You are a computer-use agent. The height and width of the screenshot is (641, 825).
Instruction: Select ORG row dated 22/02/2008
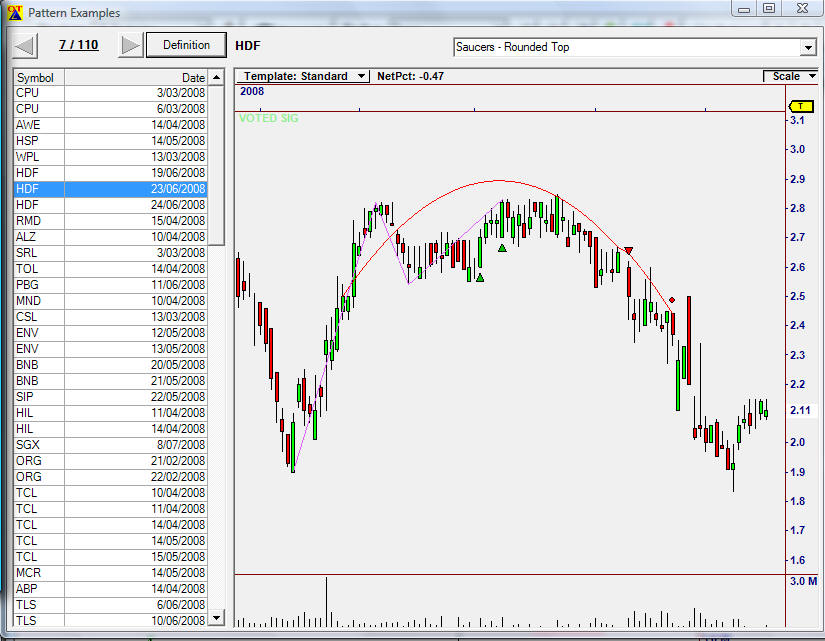tap(110, 477)
